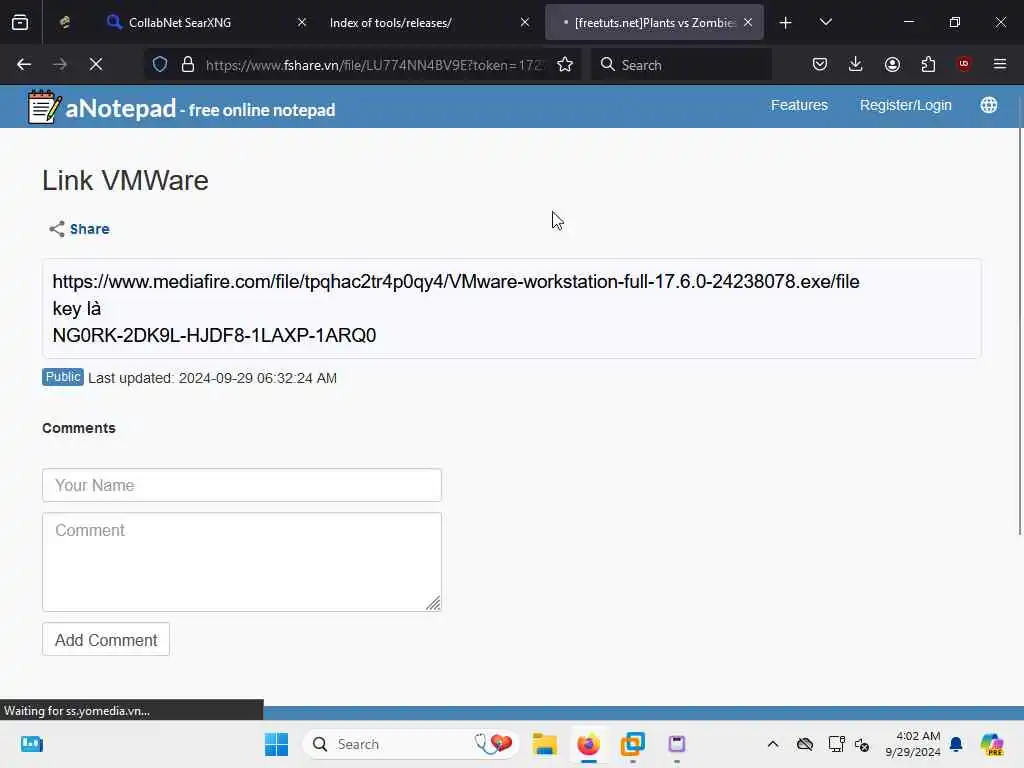Open a new tab with plus button
Viewport: 1024px width, 768px height.
(786, 23)
